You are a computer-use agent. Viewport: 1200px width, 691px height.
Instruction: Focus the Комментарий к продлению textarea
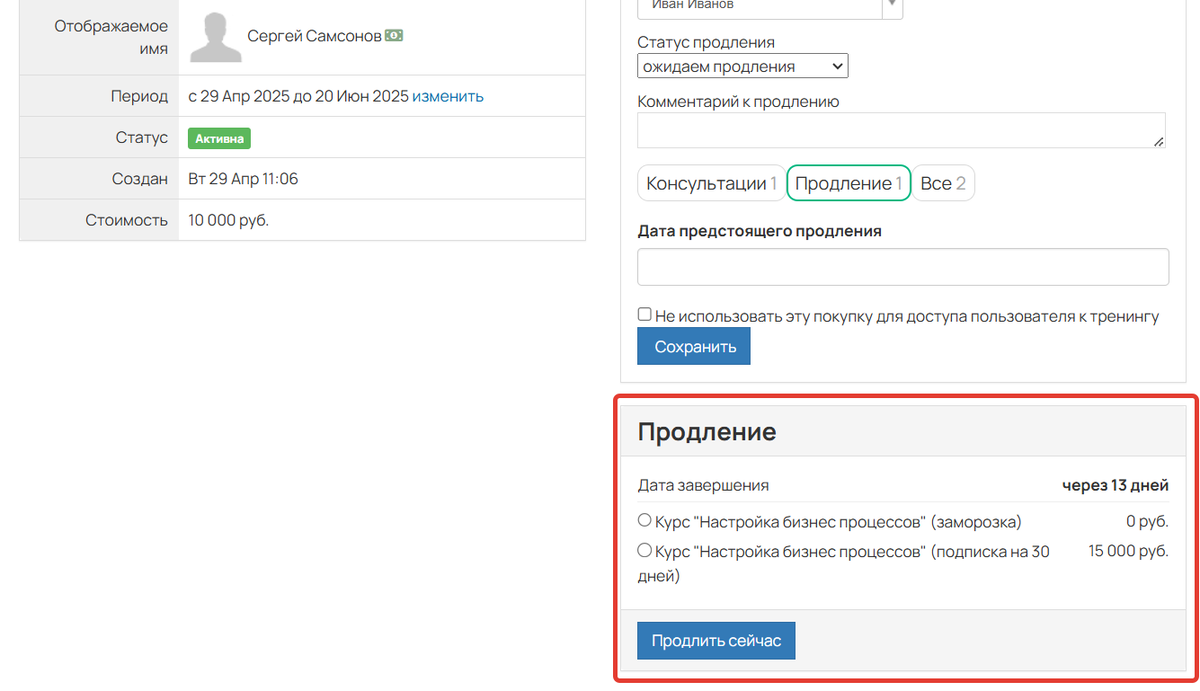(901, 130)
